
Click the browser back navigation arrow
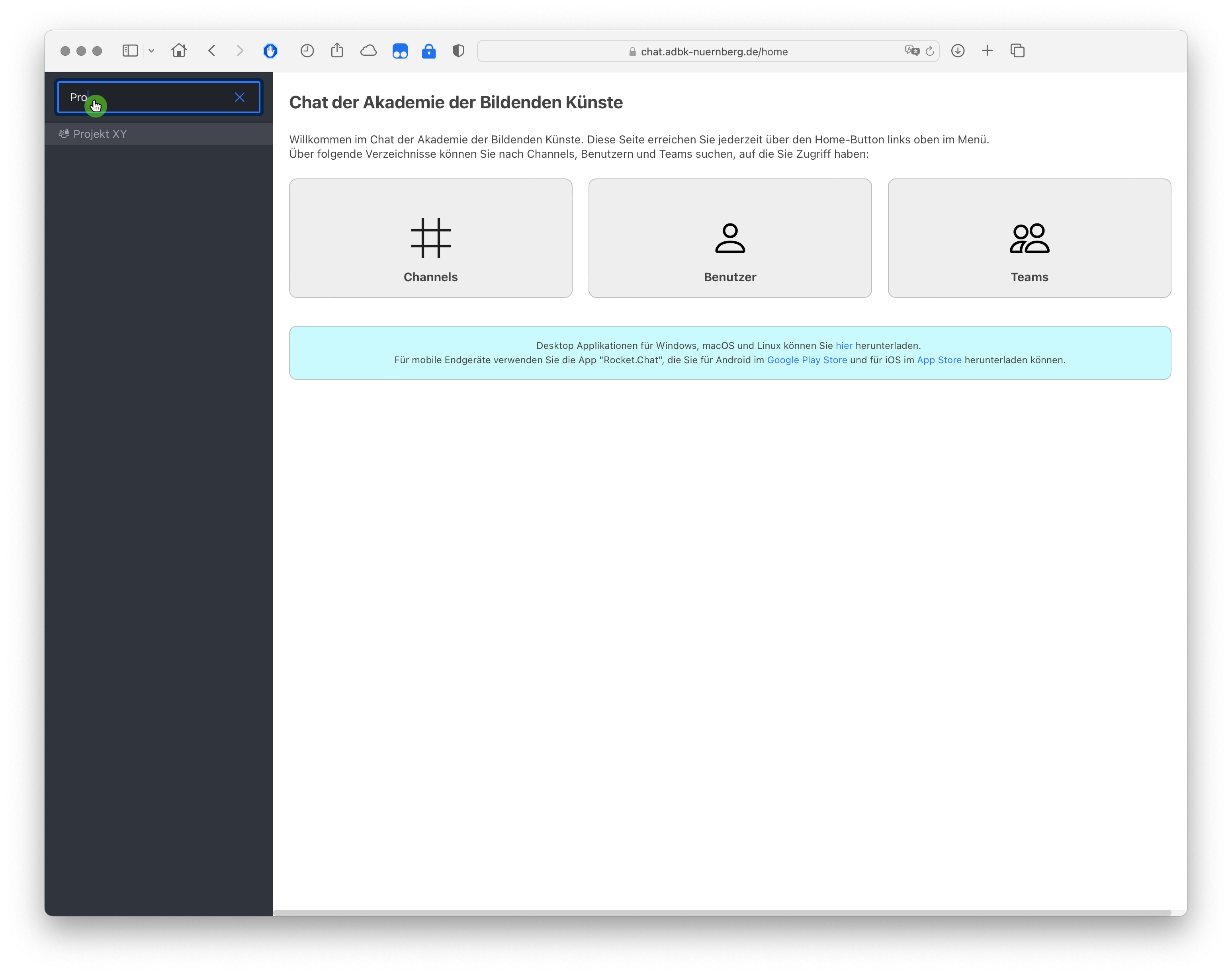pos(211,51)
